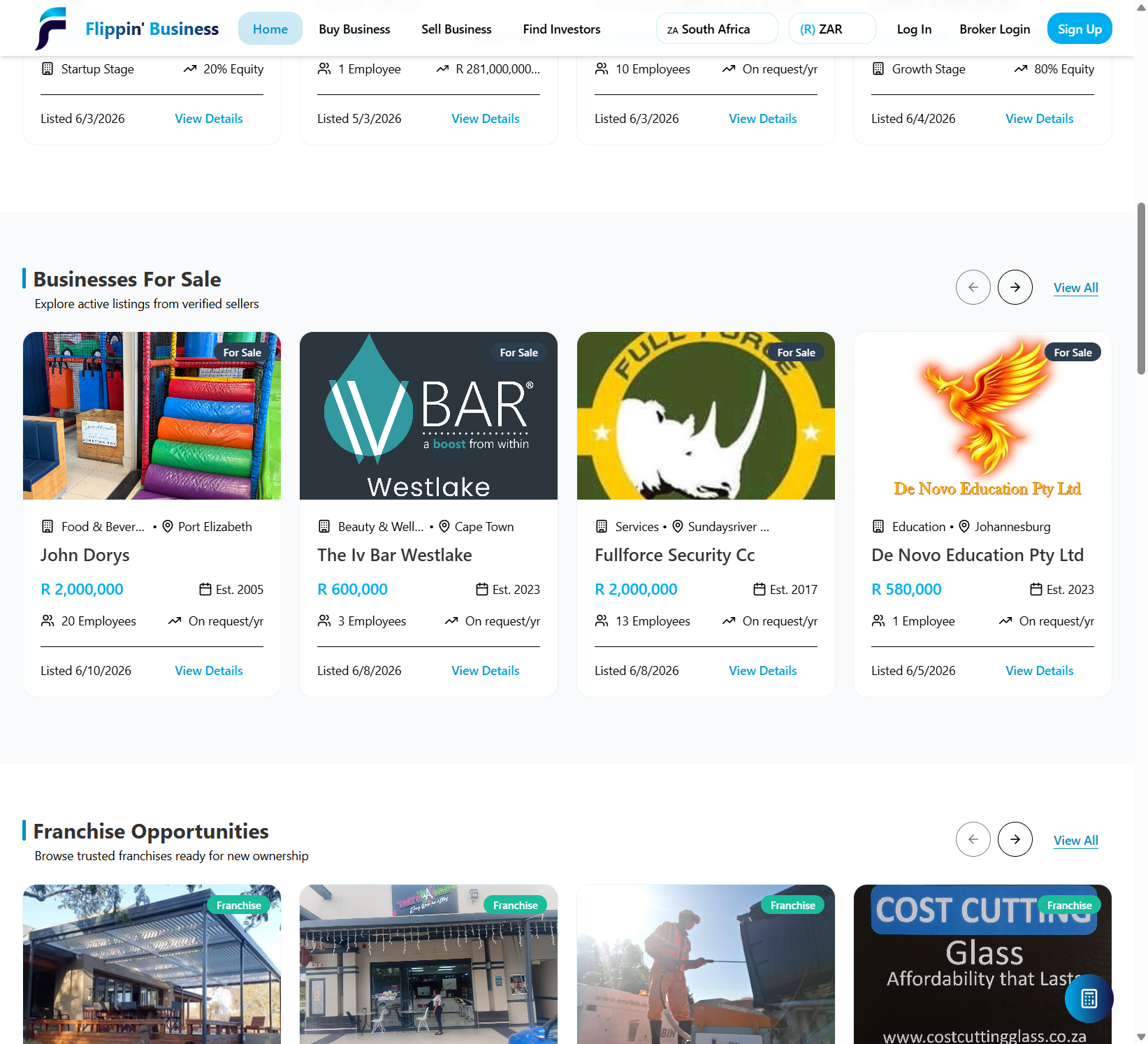Viewport: 1148px width, 1044px height.
Task: Go to previous Businesses For Sale cards
Action: 973,287
